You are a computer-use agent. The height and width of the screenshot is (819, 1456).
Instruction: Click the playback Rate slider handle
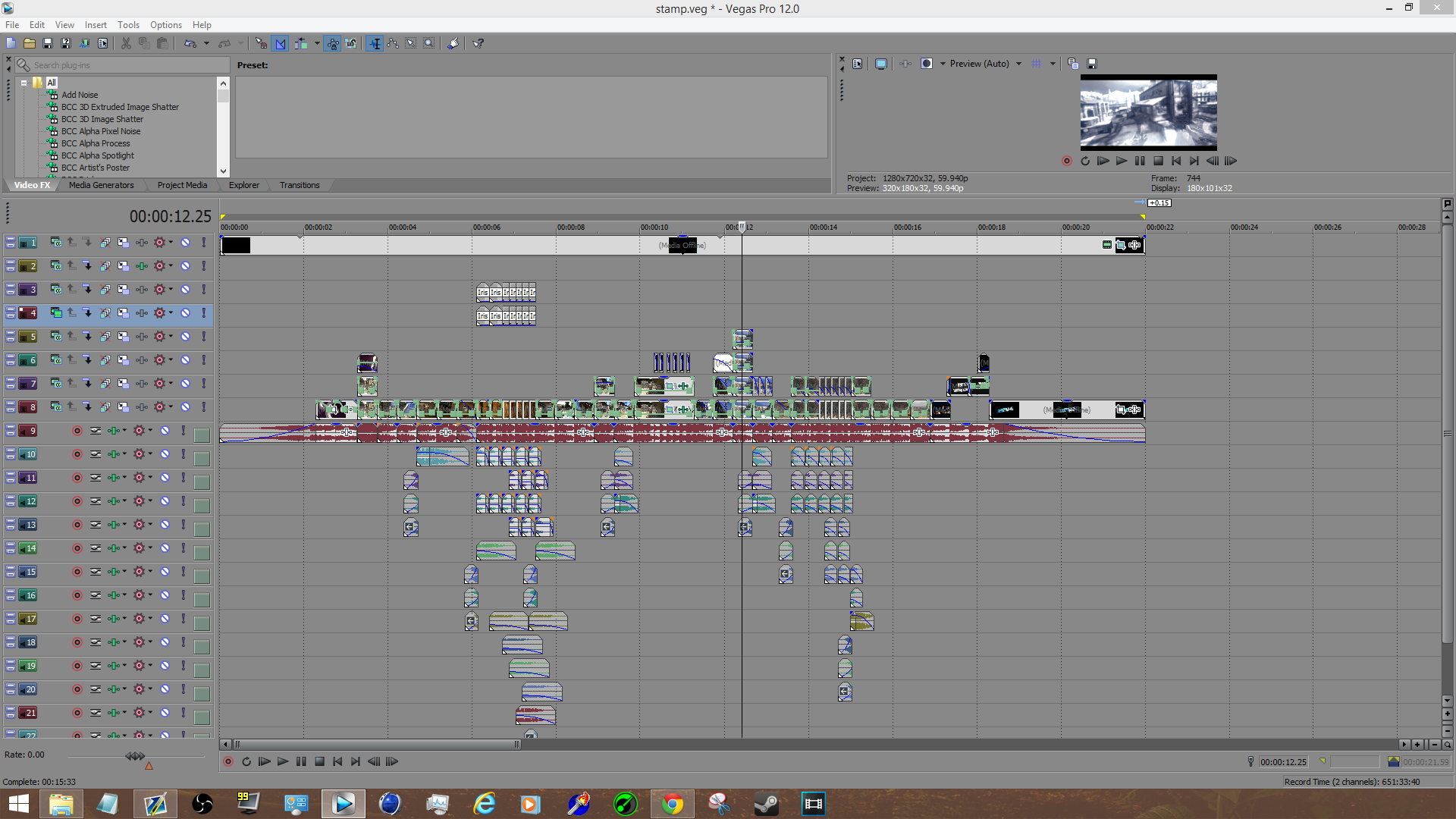coord(135,756)
